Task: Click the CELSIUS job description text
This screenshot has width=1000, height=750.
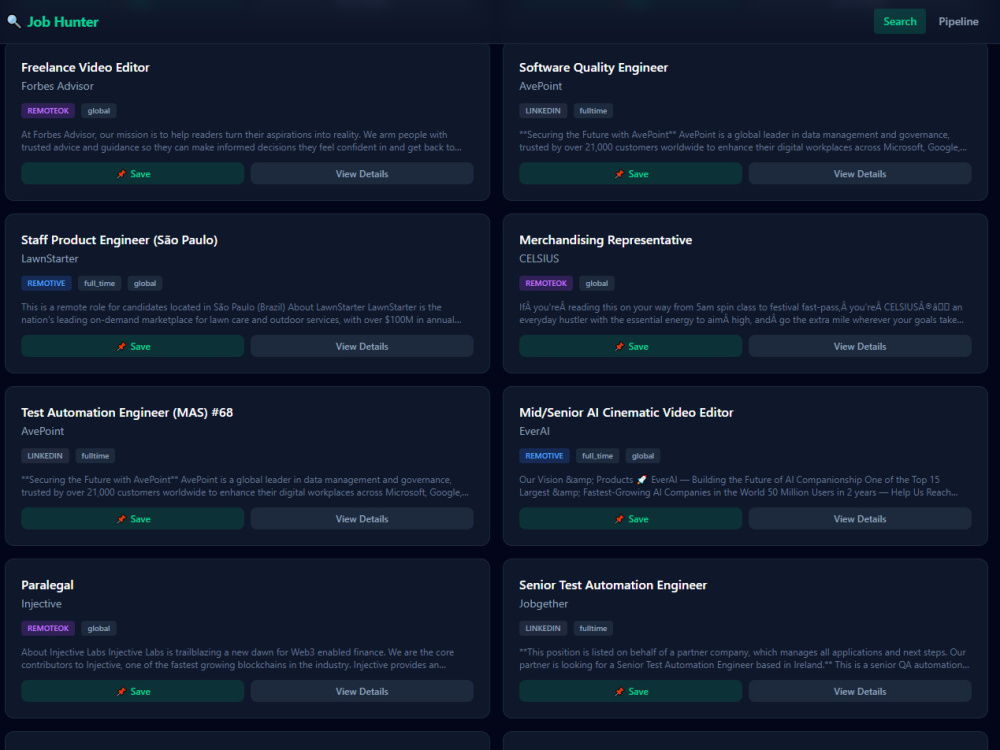Action: 741,314
